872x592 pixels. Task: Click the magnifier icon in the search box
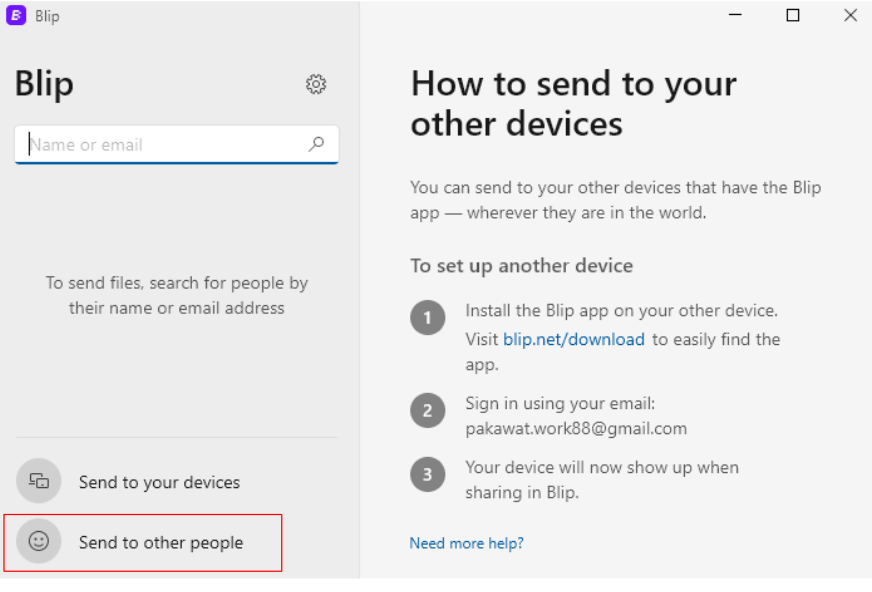tap(316, 144)
